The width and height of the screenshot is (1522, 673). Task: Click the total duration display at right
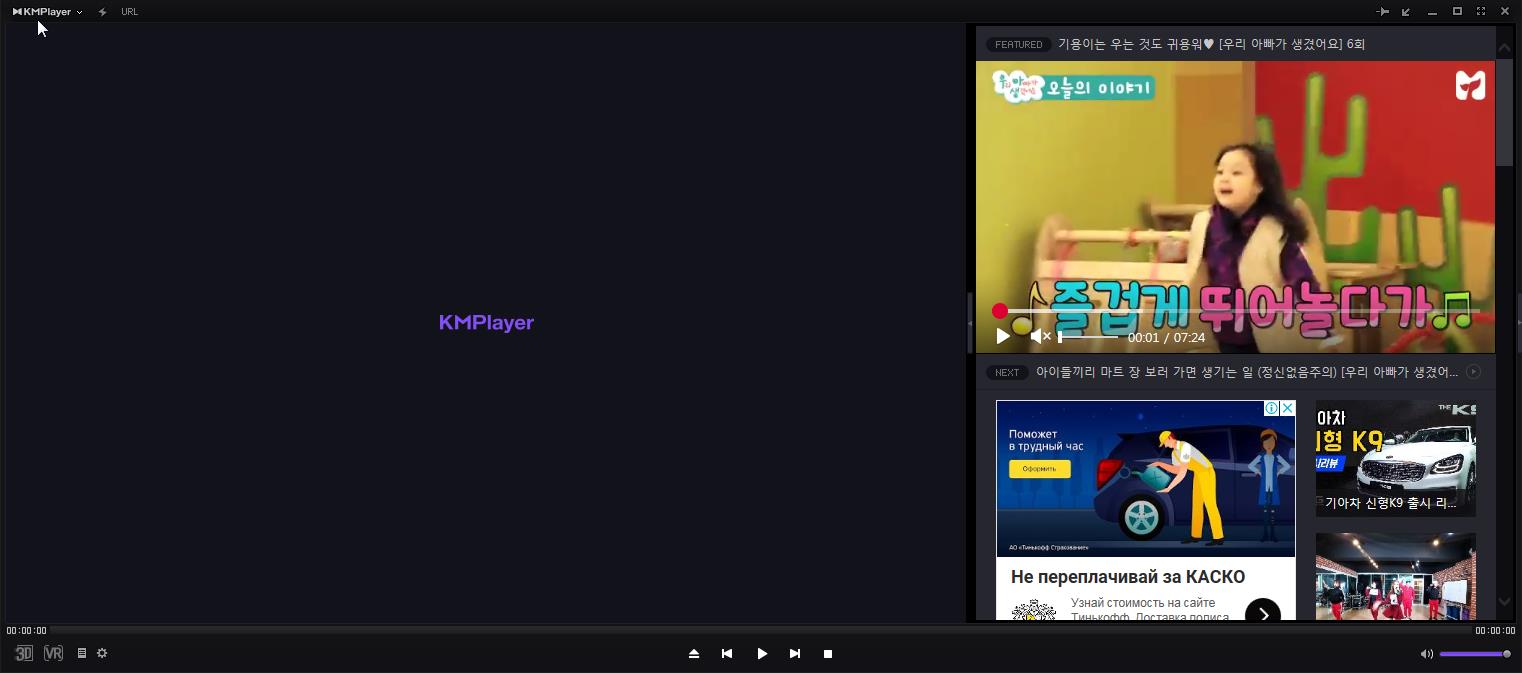coord(1495,630)
